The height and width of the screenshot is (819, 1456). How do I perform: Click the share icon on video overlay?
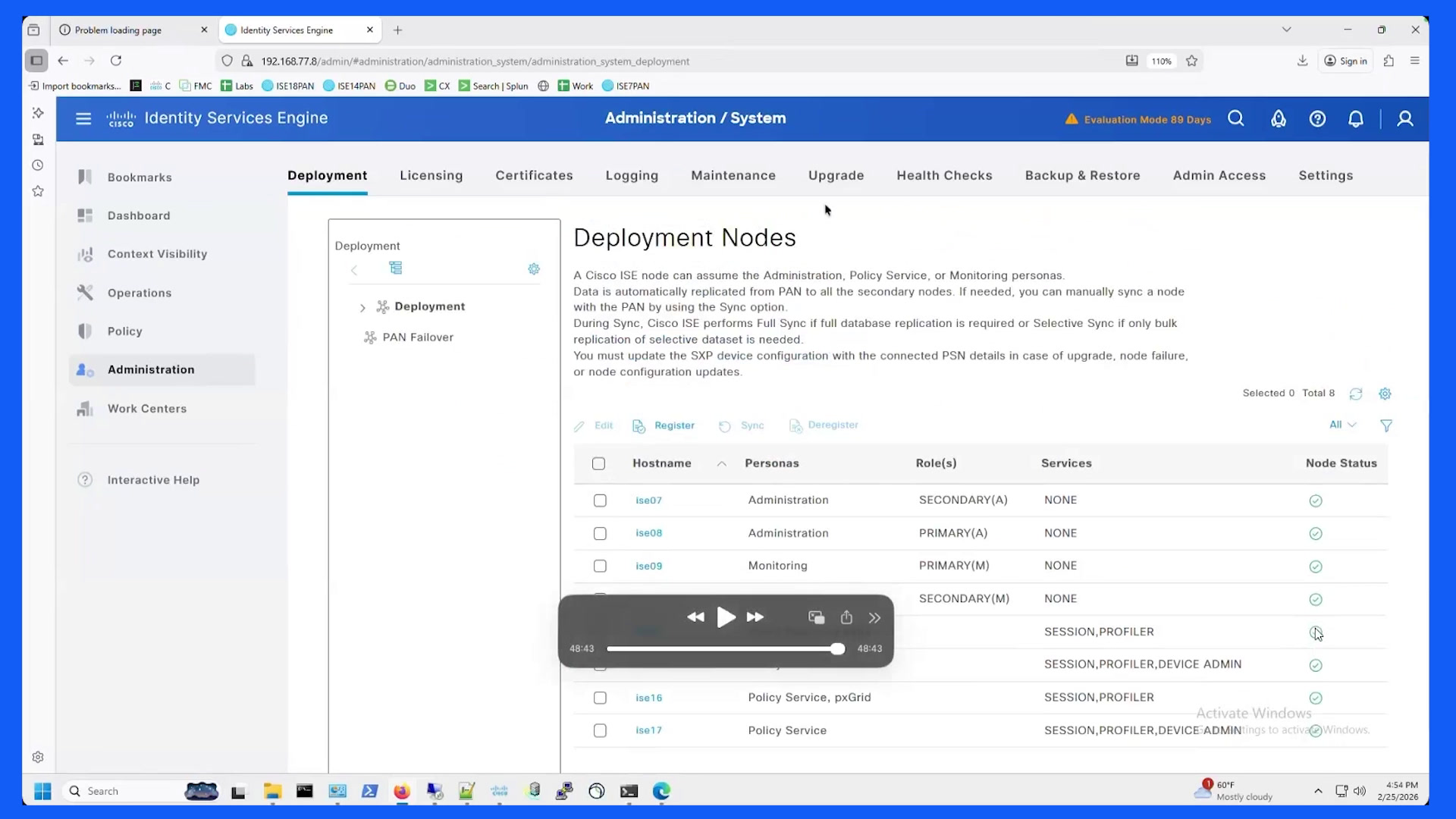pyautogui.click(x=846, y=617)
